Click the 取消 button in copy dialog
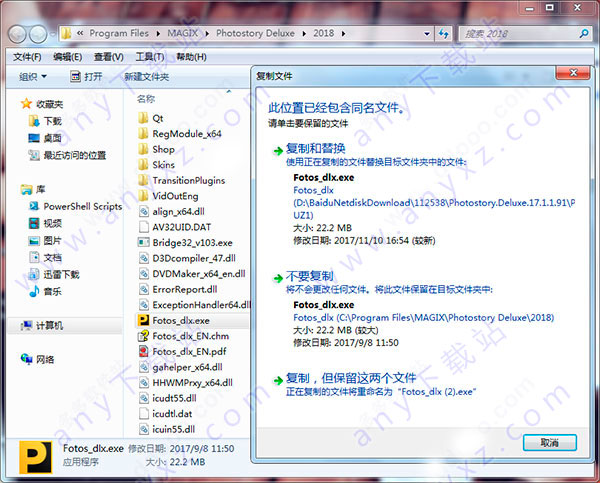The height and width of the screenshot is (483, 600). (x=549, y=443)
